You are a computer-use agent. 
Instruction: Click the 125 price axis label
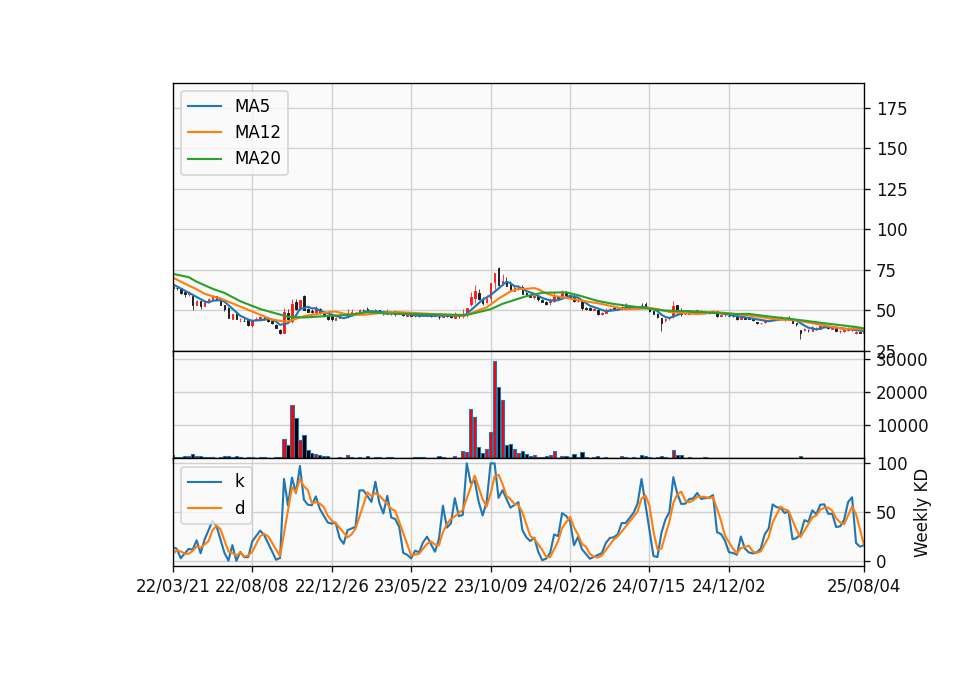click(x=892, y=190)
